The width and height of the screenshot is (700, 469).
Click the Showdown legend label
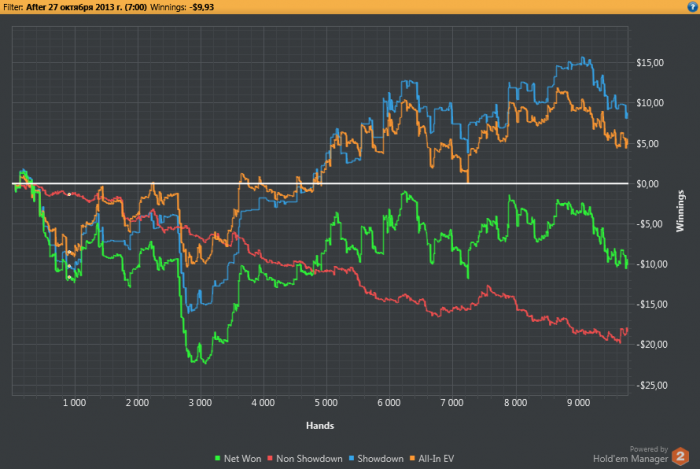point(380,459)
